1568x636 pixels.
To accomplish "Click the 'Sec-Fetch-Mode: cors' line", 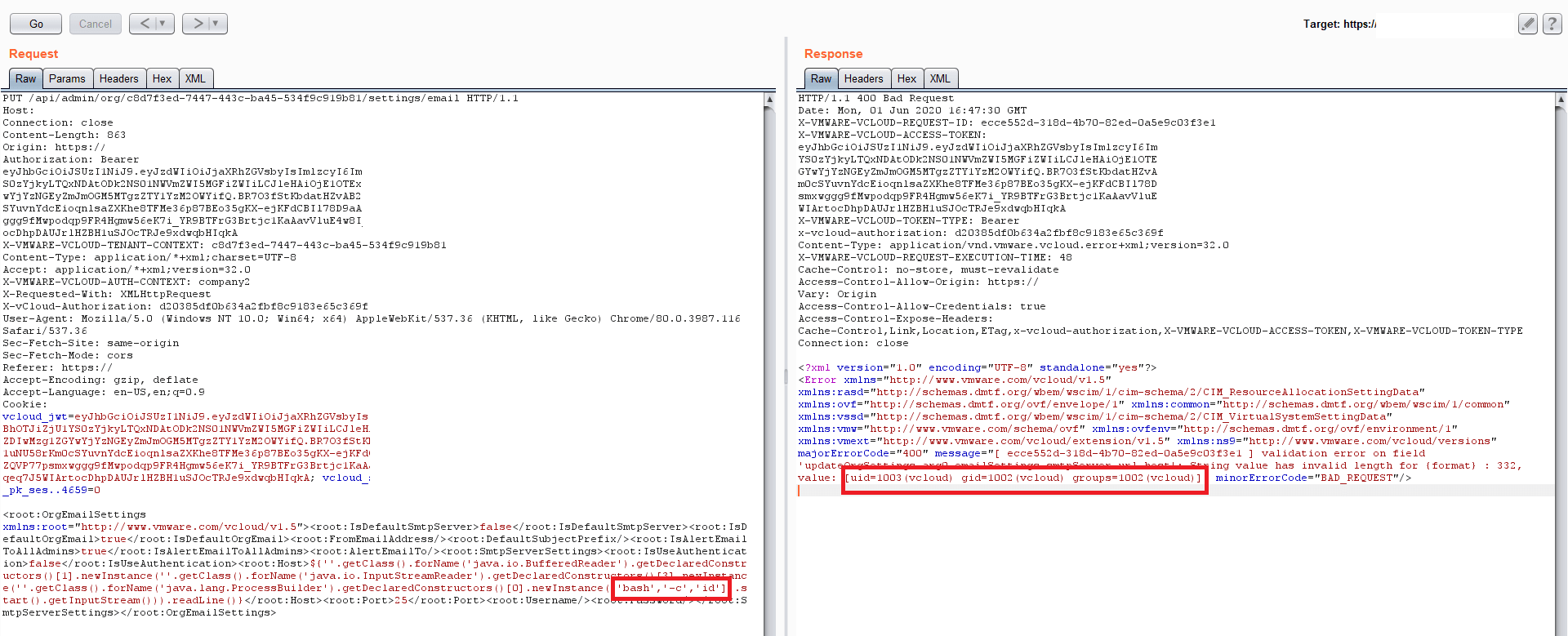I will point(68,355).
